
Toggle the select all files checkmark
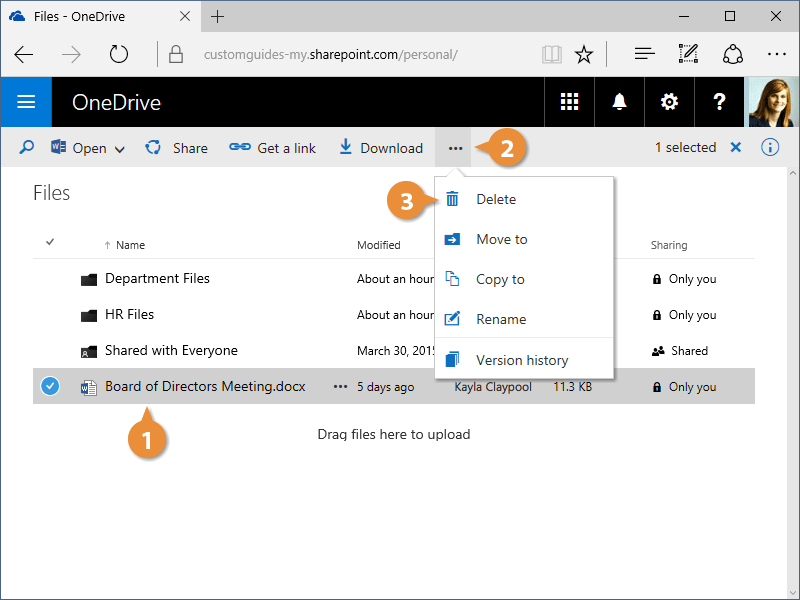pos(51,242)
